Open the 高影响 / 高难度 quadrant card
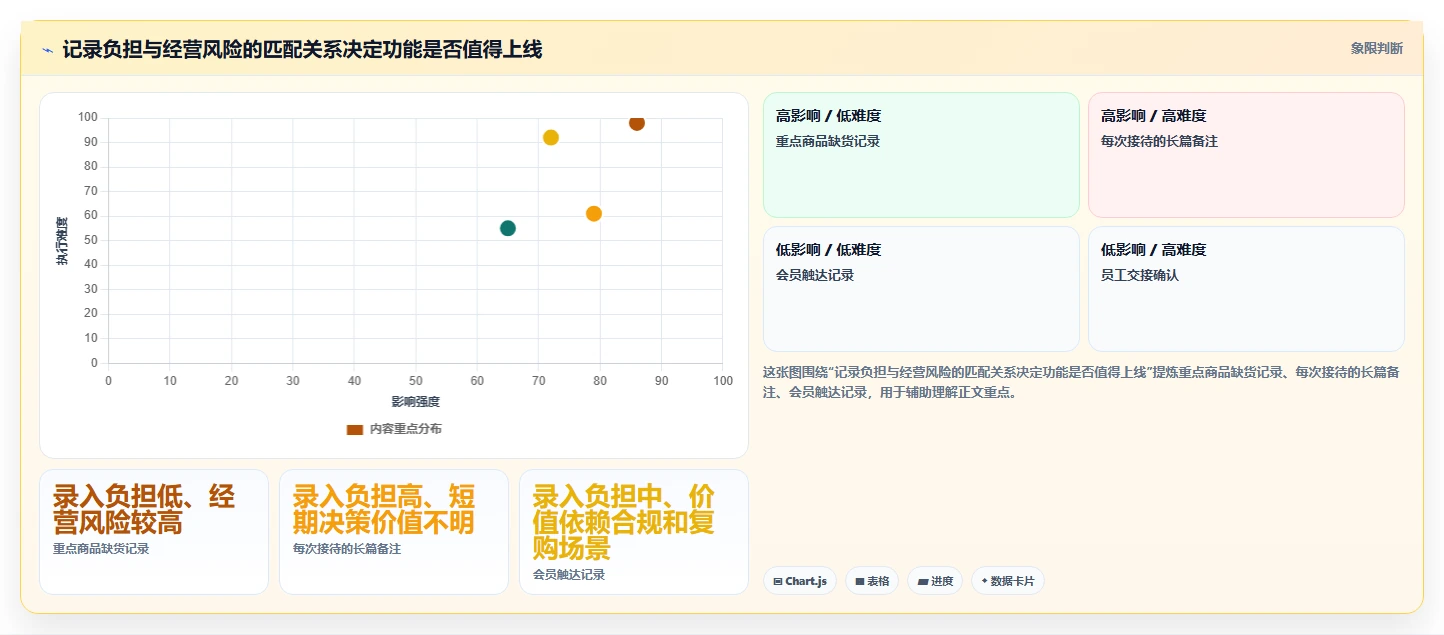 tap(1246, 155)
